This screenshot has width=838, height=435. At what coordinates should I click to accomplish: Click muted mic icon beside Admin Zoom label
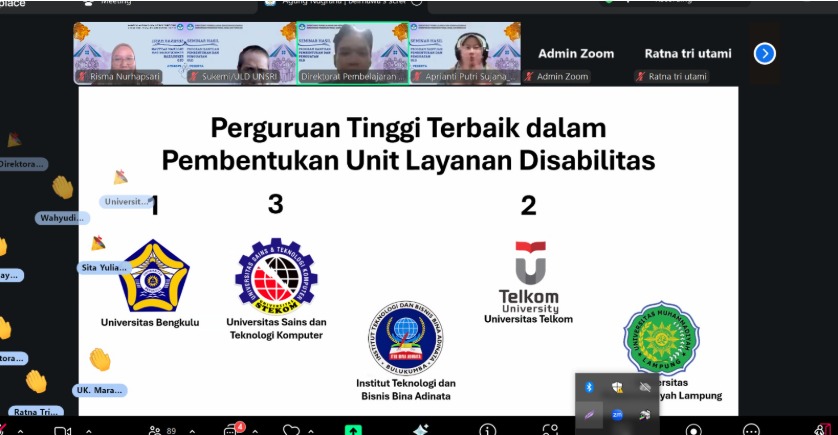(x=529, y=77)
